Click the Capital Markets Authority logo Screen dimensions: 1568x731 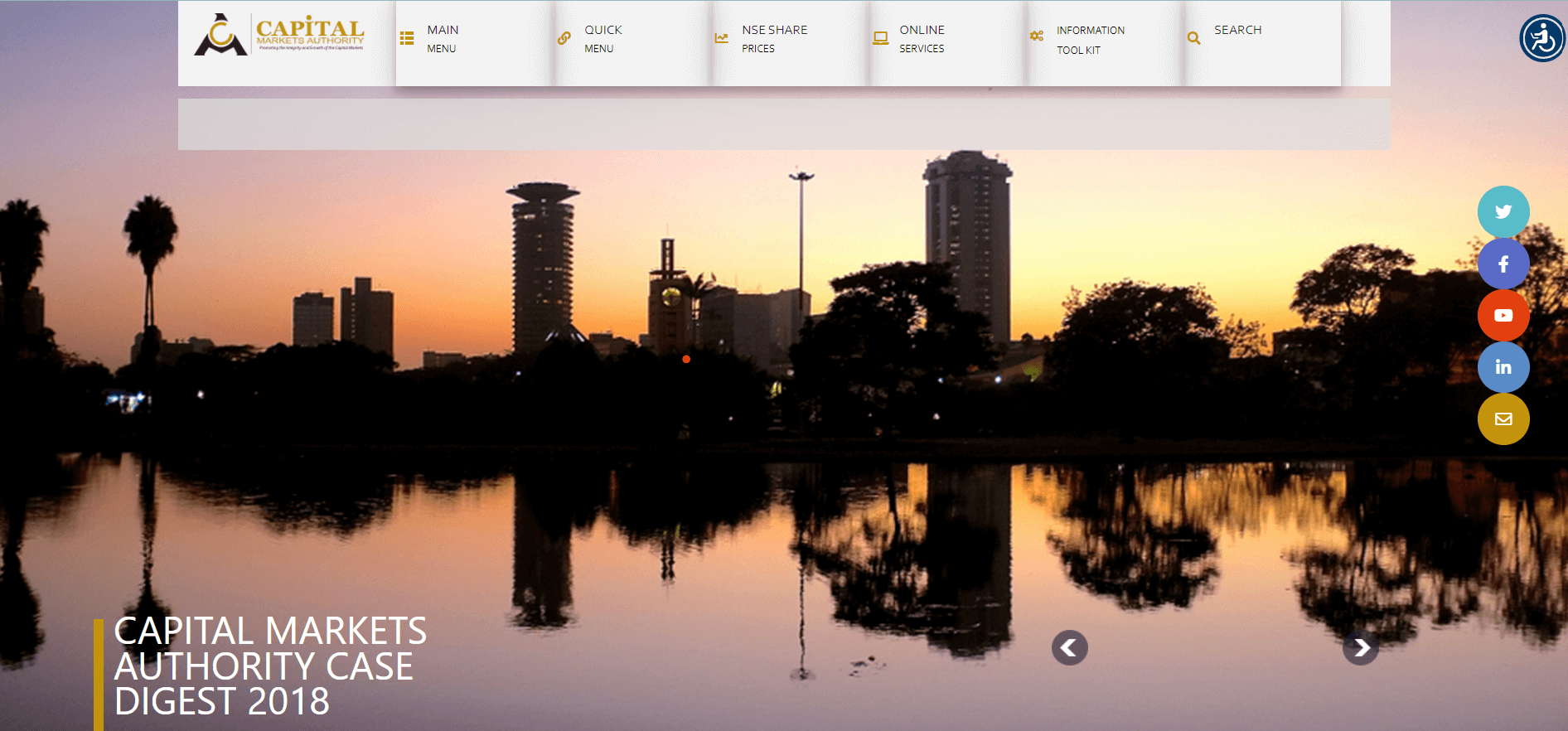[x=279, y=35]
